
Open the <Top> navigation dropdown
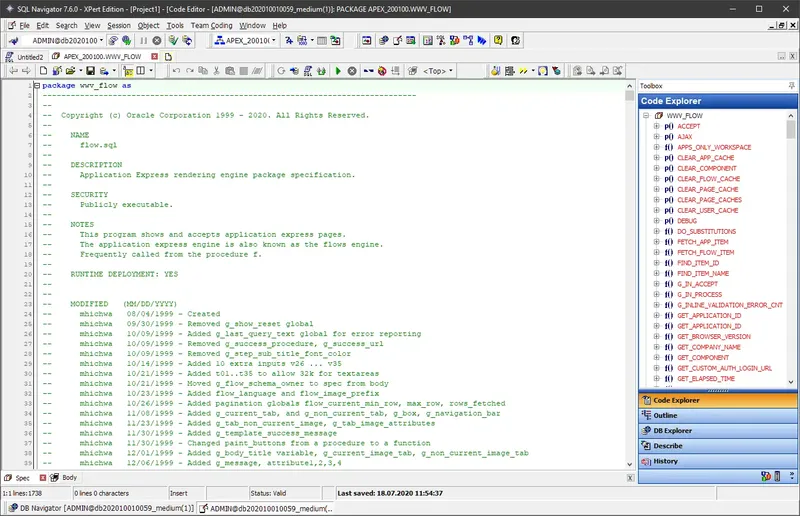click(451, 71)
